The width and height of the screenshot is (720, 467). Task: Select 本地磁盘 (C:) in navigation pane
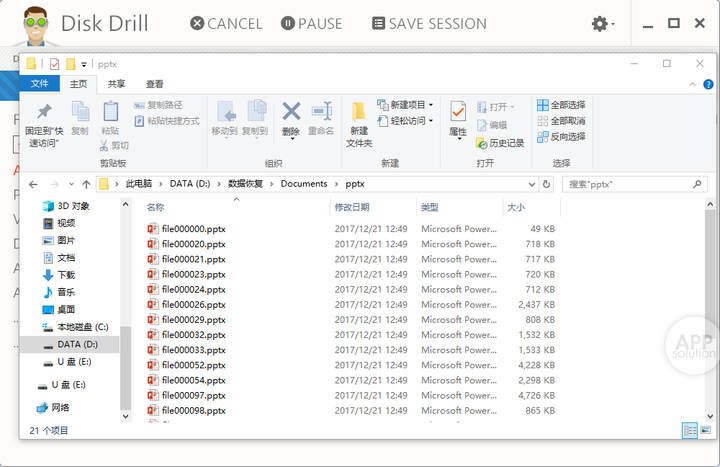75,327
